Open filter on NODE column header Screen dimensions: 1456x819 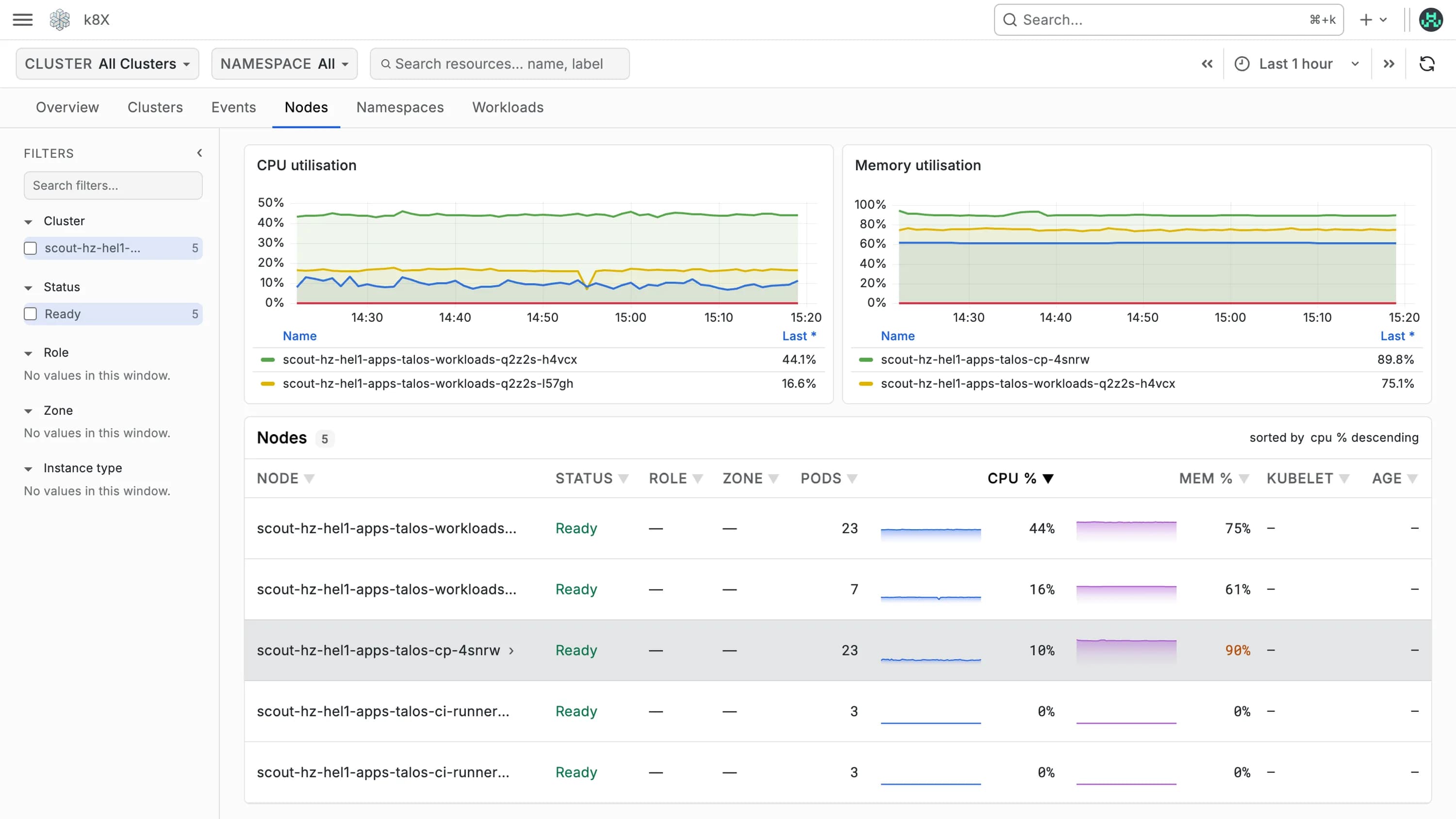[x=309, y=479]
